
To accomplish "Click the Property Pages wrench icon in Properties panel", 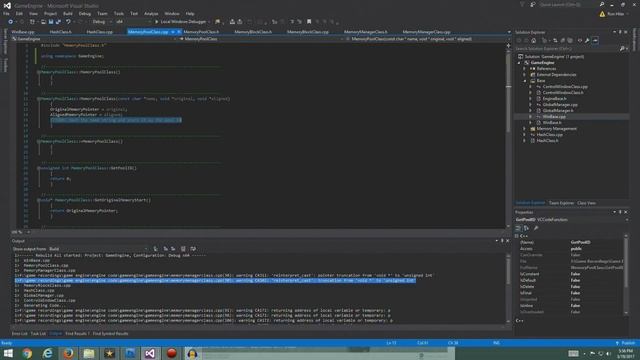I will point(536,228).
